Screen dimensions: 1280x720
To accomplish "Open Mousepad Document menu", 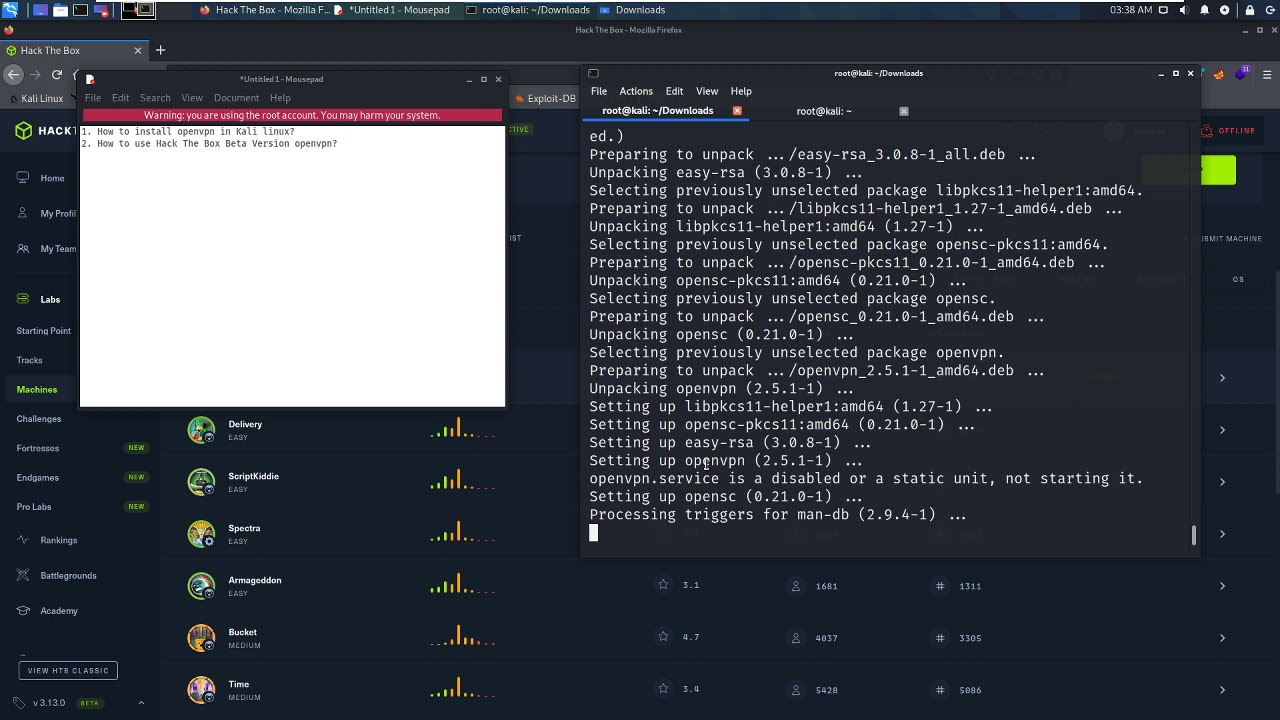I will 236,98.
